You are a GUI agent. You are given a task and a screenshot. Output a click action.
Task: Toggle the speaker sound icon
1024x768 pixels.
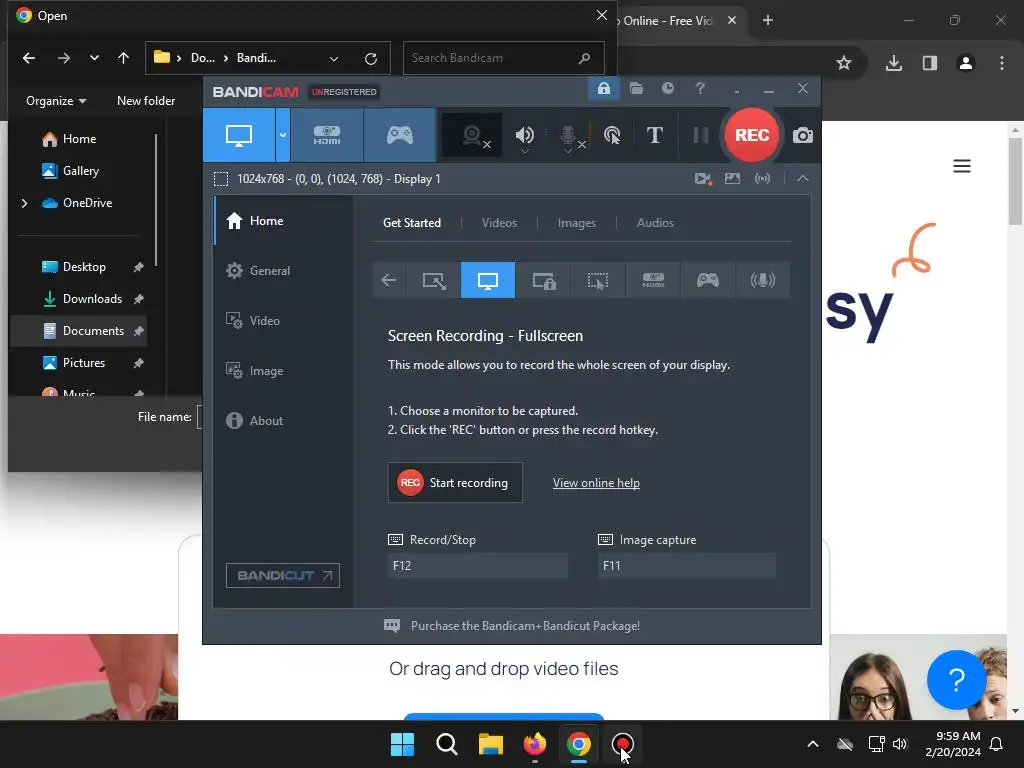524,135
